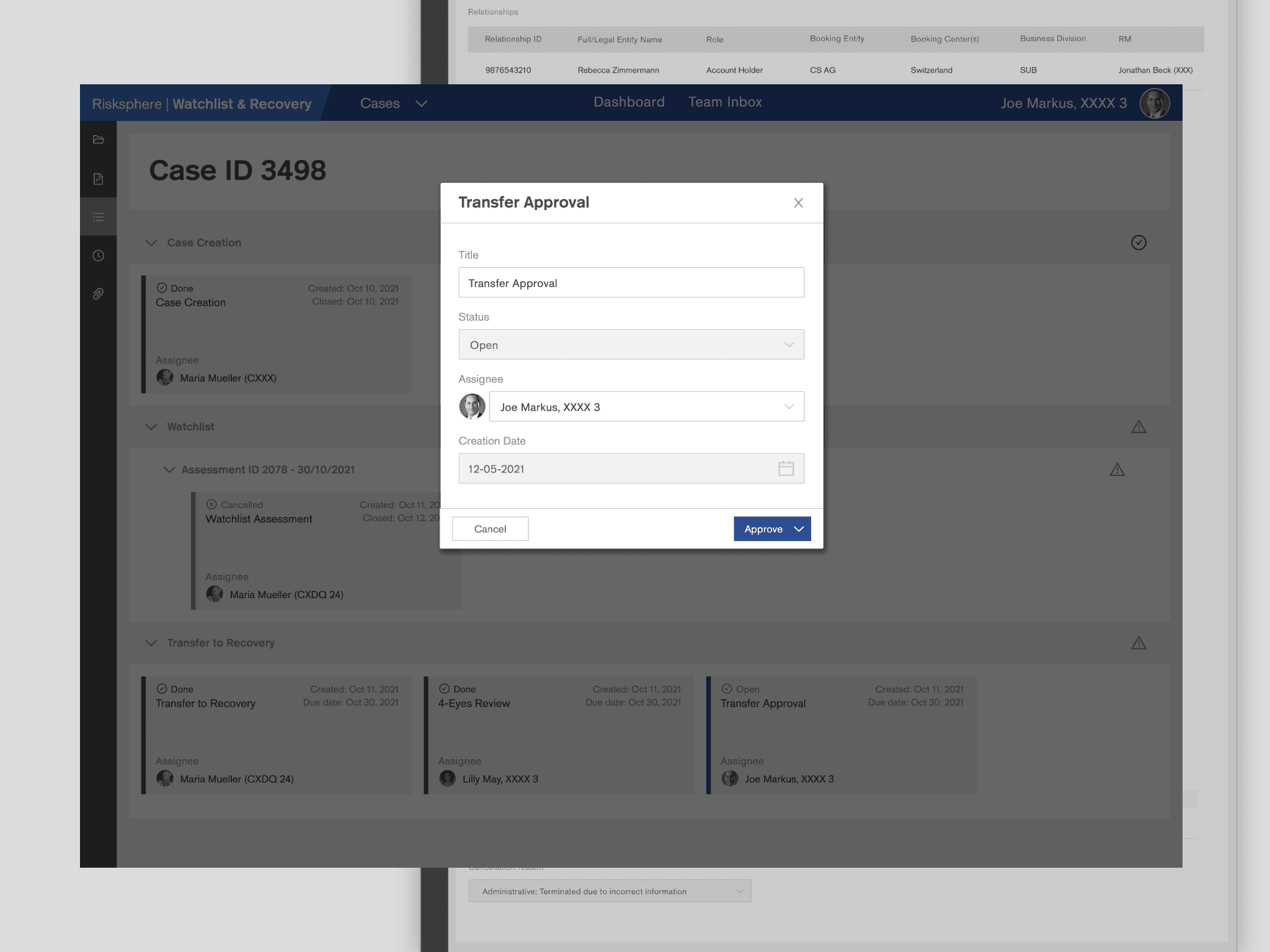Open the Team Inbox tab
Screen dimensions: 1270x952
pyautogui.click(x=724, y=102)
